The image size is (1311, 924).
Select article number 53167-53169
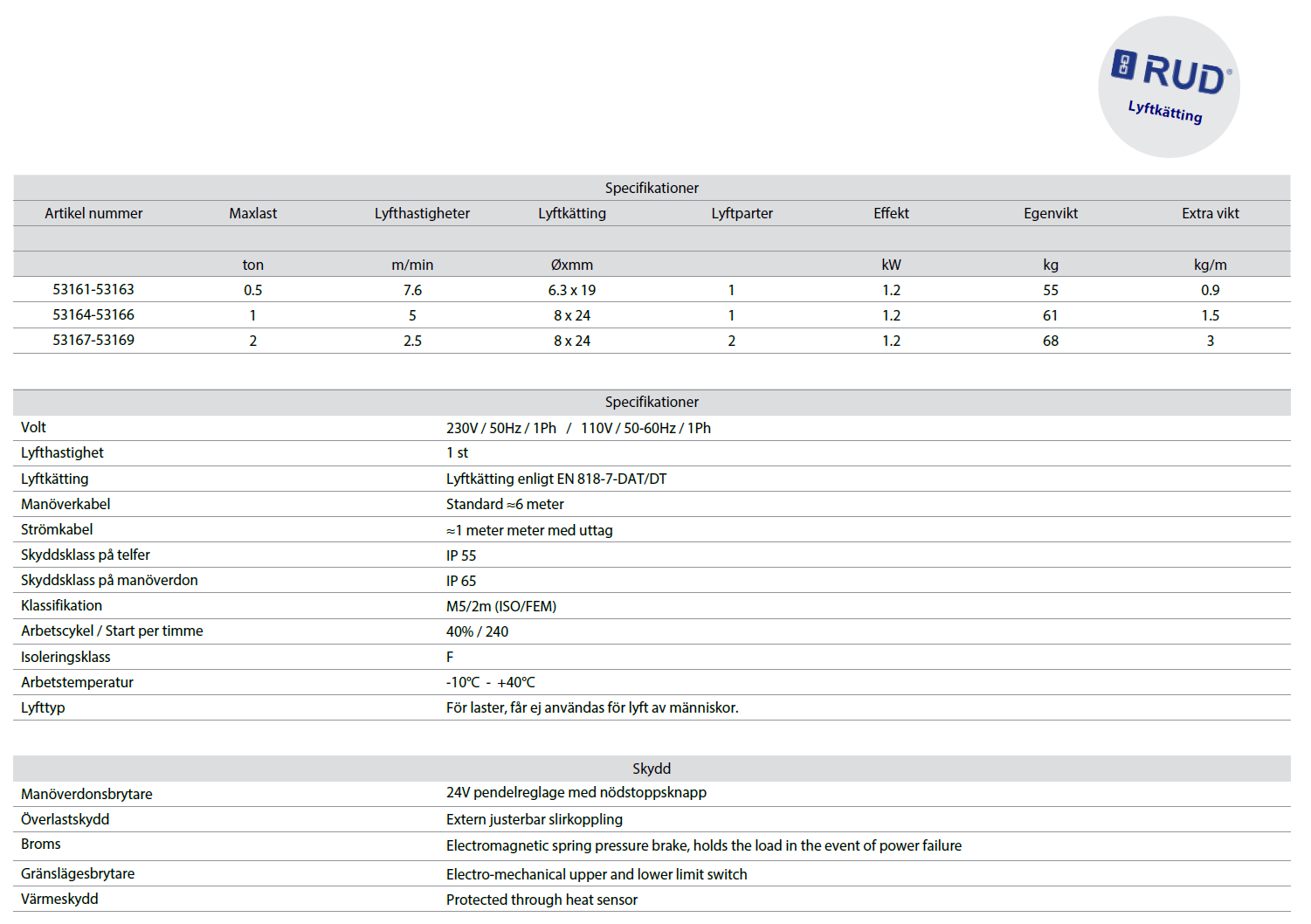[x=93, y=340]
